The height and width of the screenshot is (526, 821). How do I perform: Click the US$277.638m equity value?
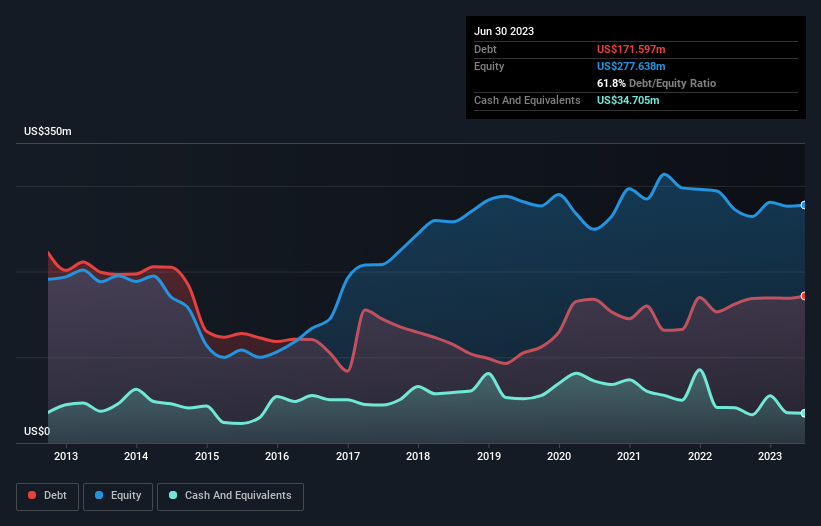click(631, 66)
